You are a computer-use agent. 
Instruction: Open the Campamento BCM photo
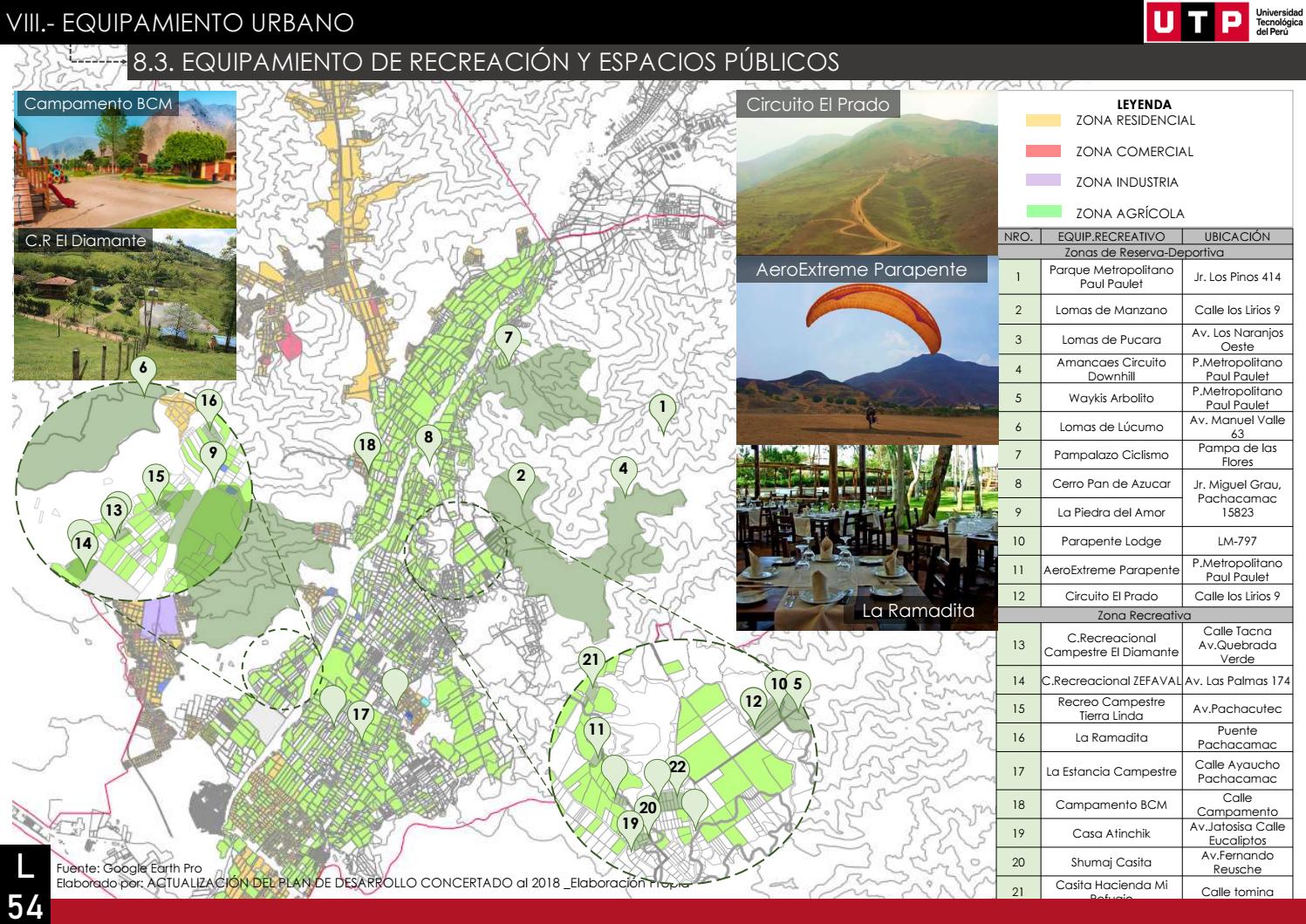pyautogui.click(x=125, y=162)
